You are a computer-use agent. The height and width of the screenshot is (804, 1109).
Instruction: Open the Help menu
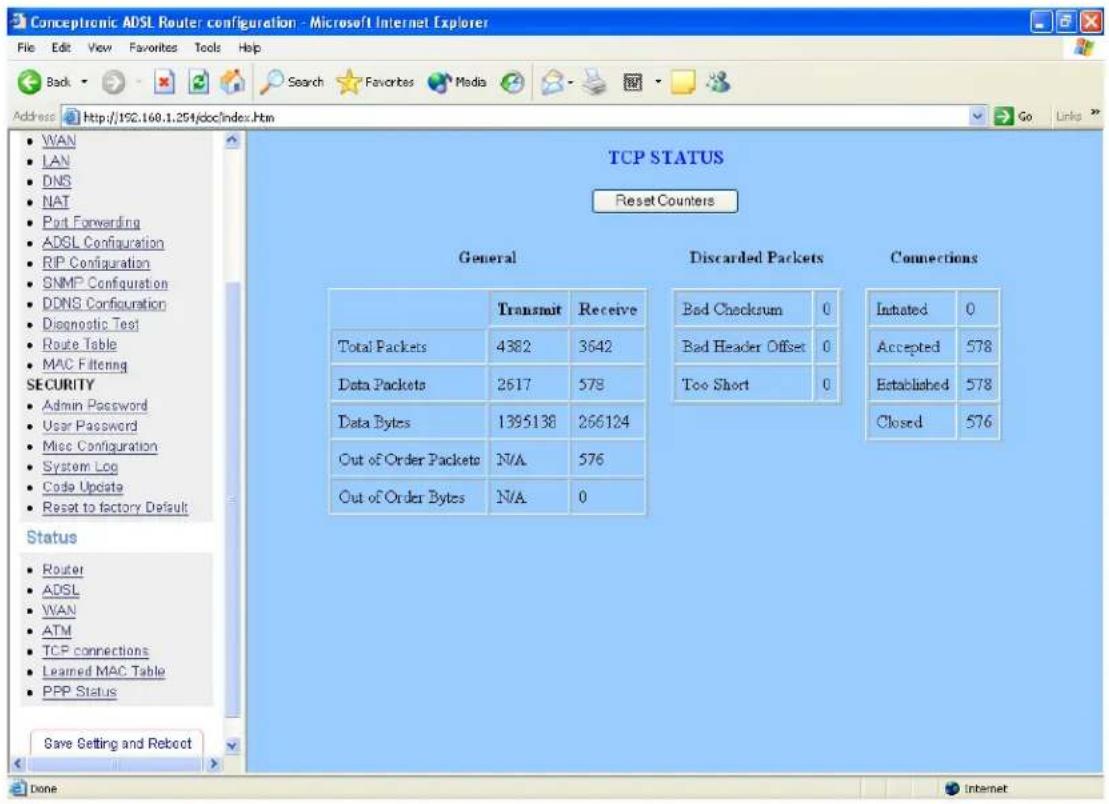click(x=249, y=47)
